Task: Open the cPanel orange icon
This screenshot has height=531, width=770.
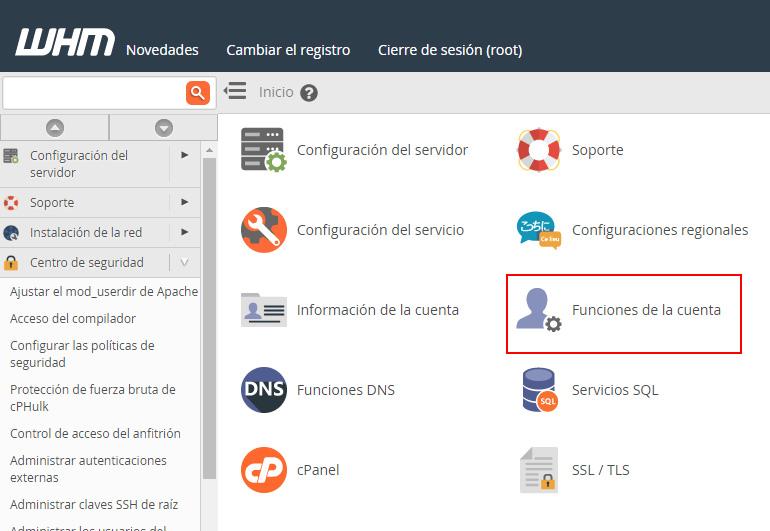Action: (x=264, y=470)
